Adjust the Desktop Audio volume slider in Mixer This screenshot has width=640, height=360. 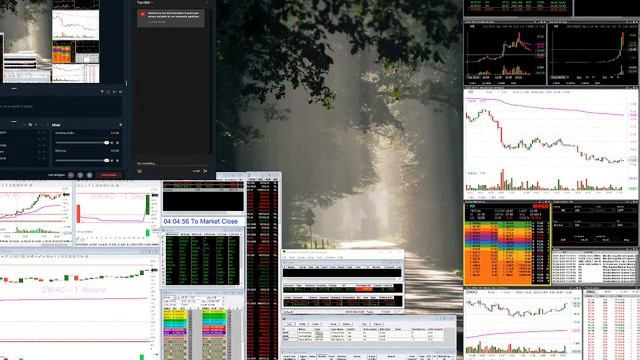[x=82, y=142]
